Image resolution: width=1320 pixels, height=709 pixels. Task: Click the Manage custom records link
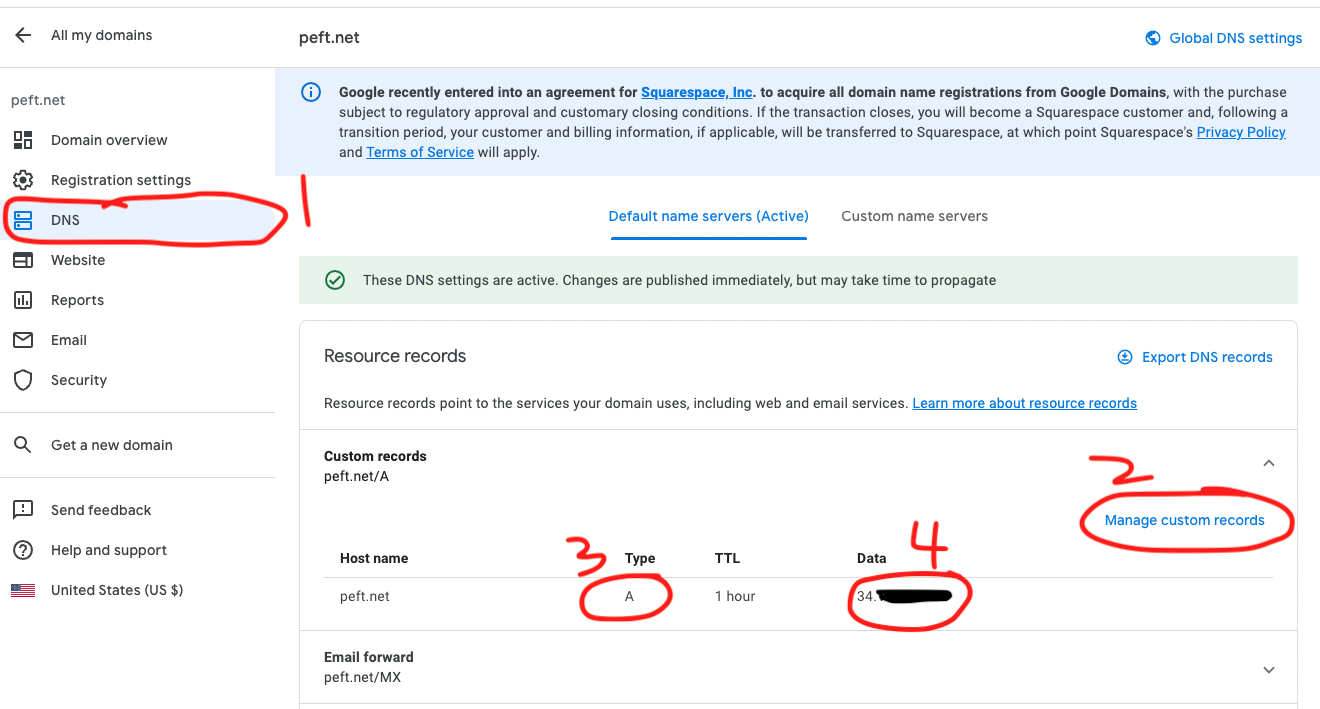point(1185,519)
